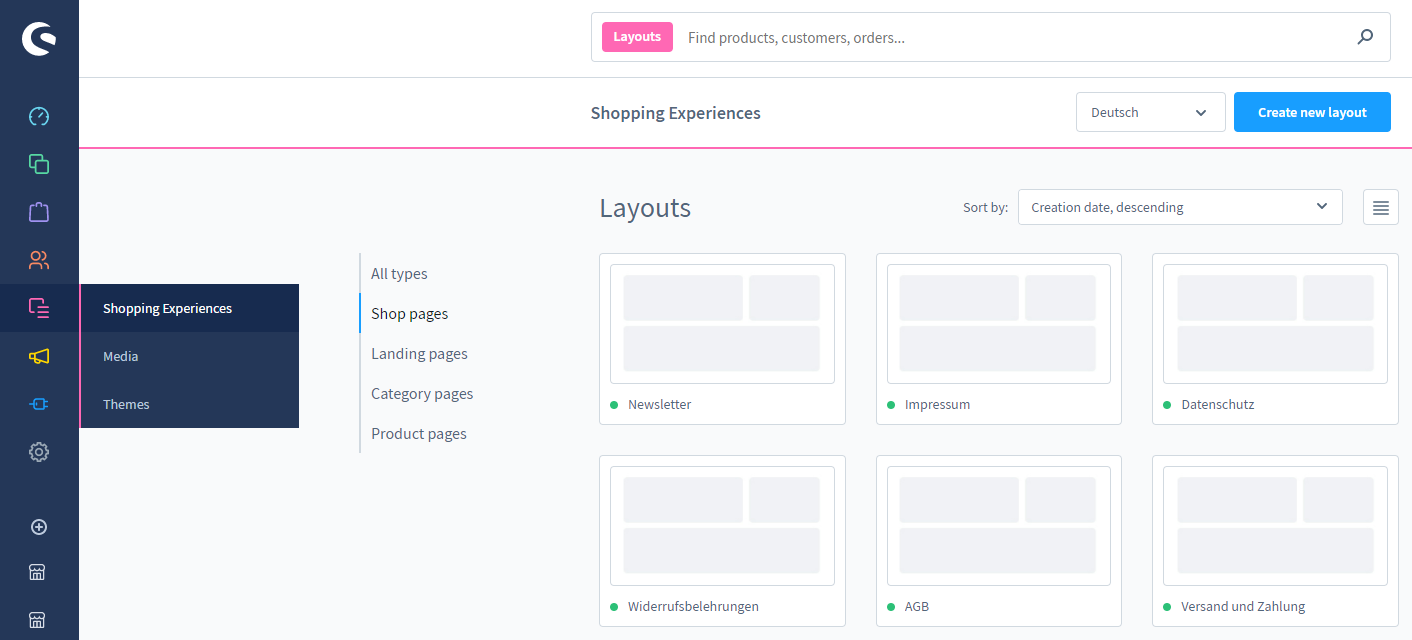Click the Shopware logo icon
1412x640 pixels.
tap(39, 39)
